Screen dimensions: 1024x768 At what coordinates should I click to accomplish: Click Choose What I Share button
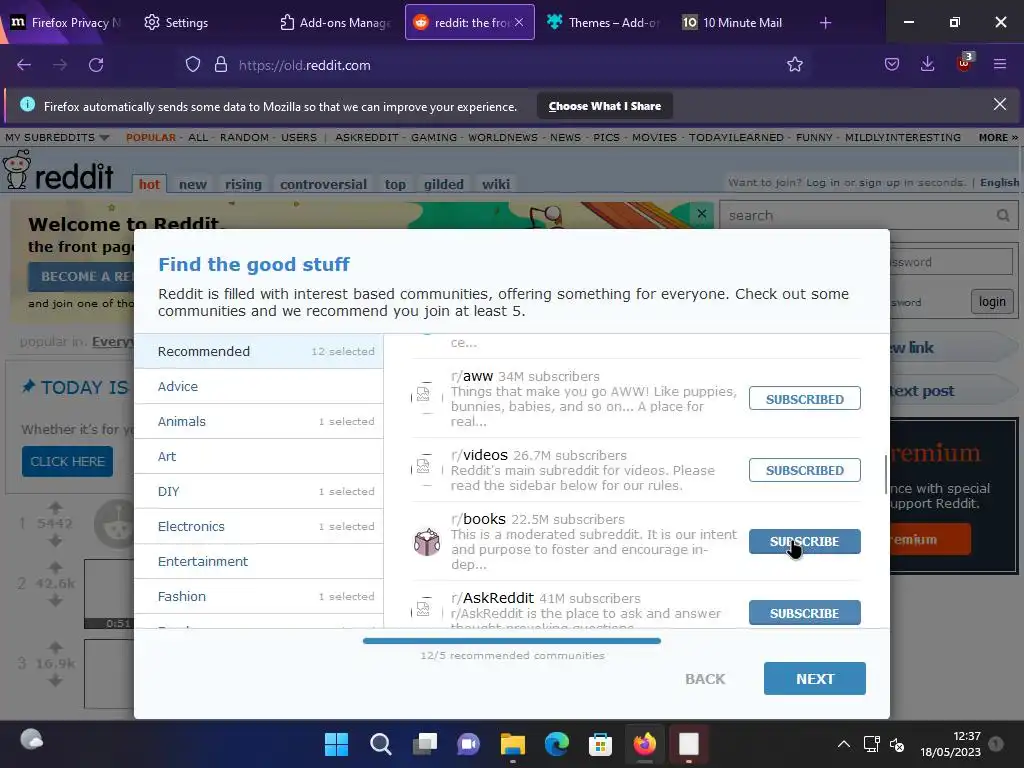tap(605, 106)
